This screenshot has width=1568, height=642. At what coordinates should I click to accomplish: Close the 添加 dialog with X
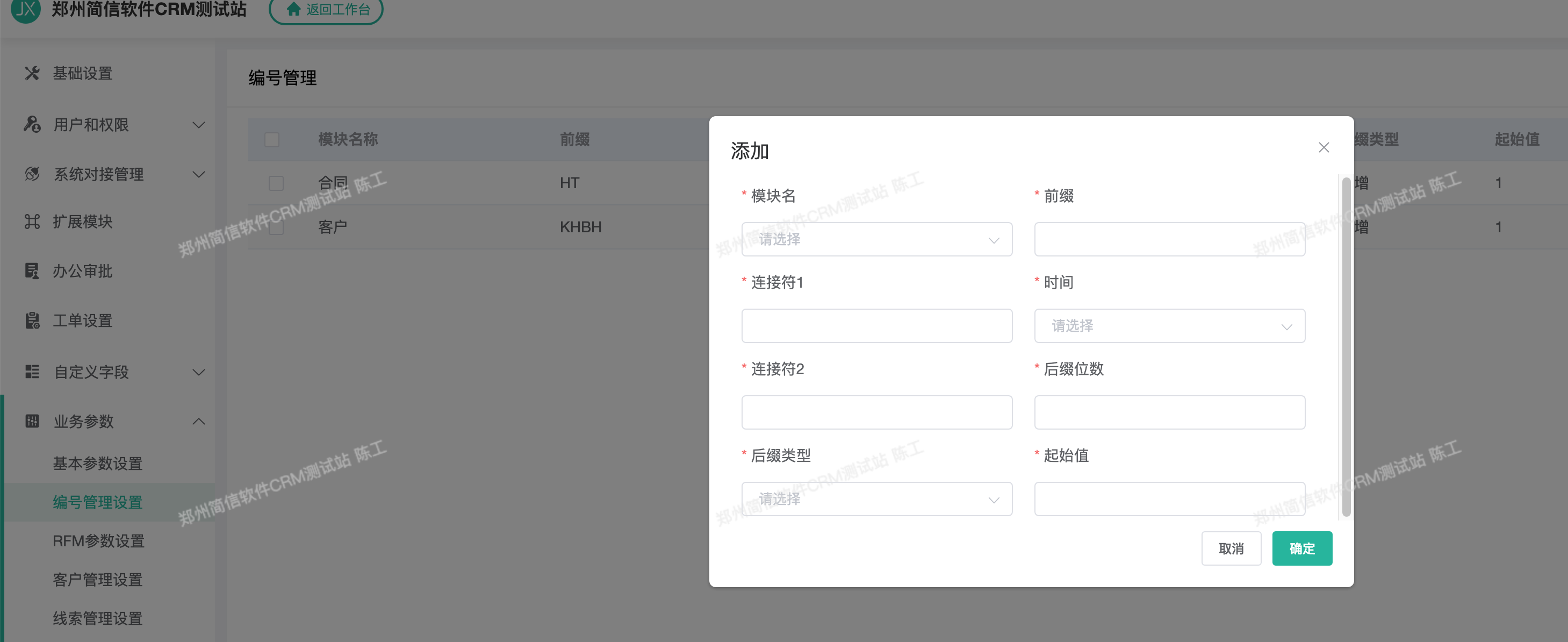[x=1324, y=147]
